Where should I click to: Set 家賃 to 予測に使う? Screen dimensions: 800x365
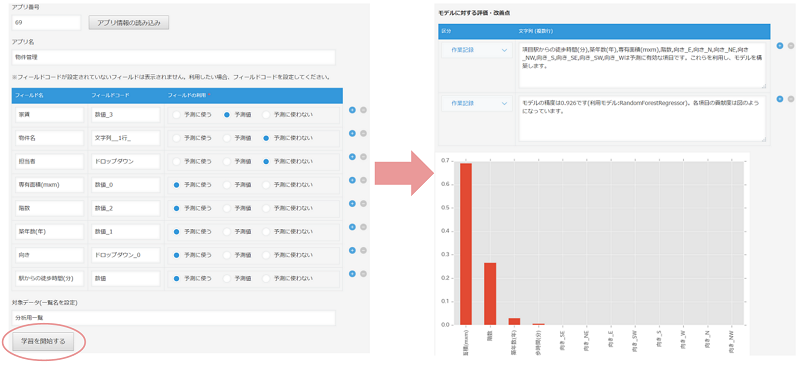pos(177,115)
